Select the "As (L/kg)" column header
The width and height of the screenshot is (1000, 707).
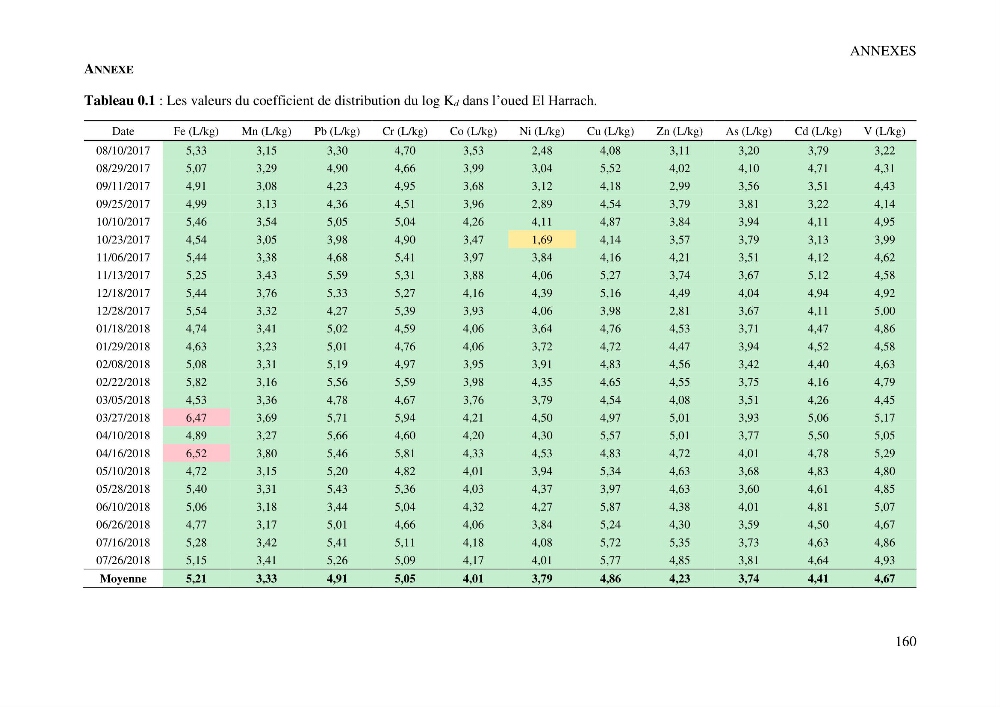pyautogui.click(x=749, y=131)
